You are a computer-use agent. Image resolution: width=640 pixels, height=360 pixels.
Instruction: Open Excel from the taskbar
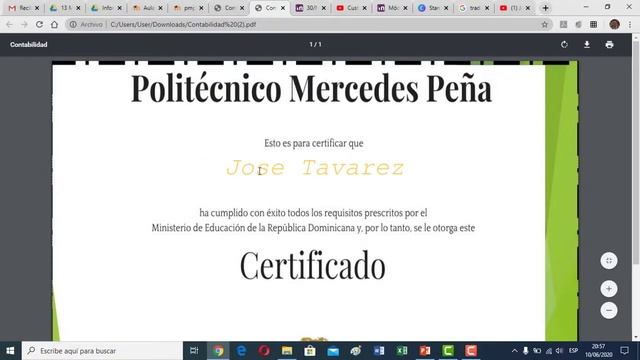(x=402, y=351)
